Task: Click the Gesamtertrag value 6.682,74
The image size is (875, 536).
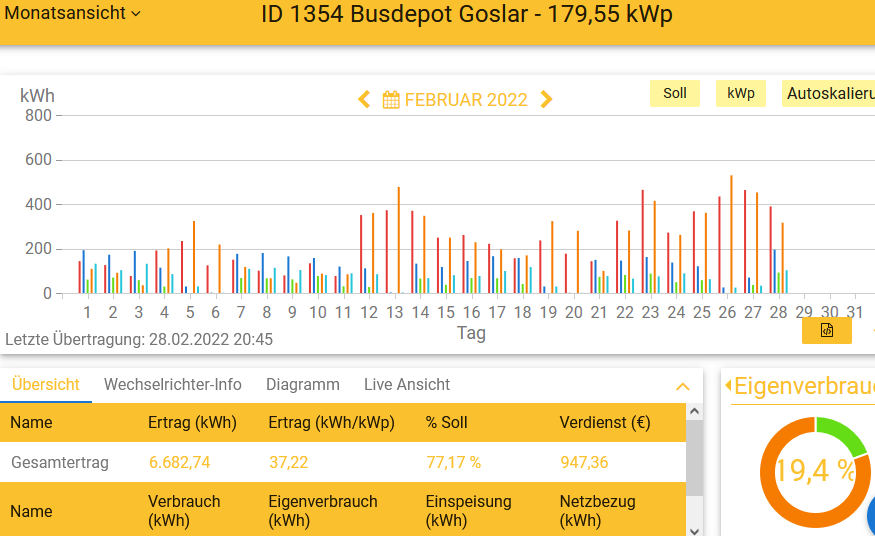Action: (180, 462)
